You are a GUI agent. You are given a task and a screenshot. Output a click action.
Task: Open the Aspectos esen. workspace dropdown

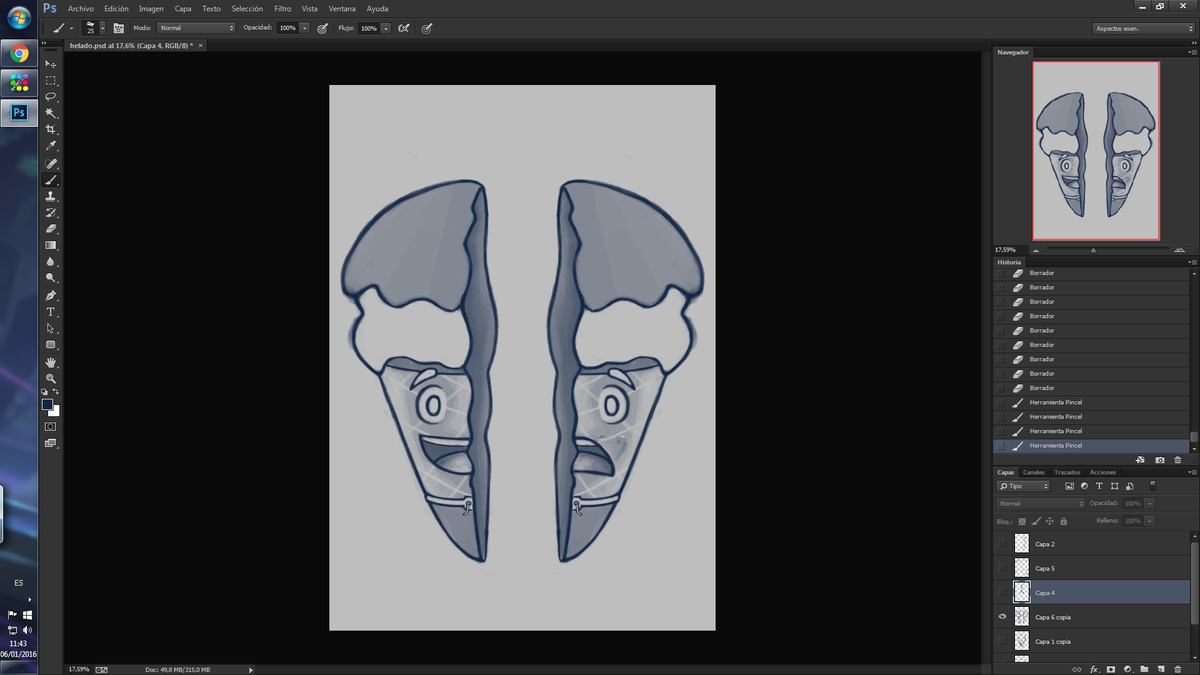click(1142, 28)
